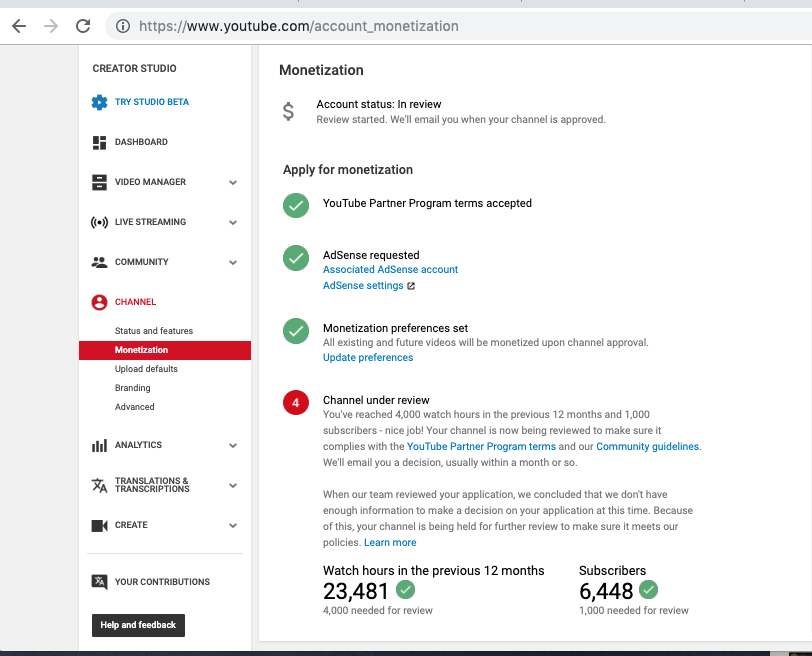
Task: Expand the Create chevron
Action: (233, 526)
